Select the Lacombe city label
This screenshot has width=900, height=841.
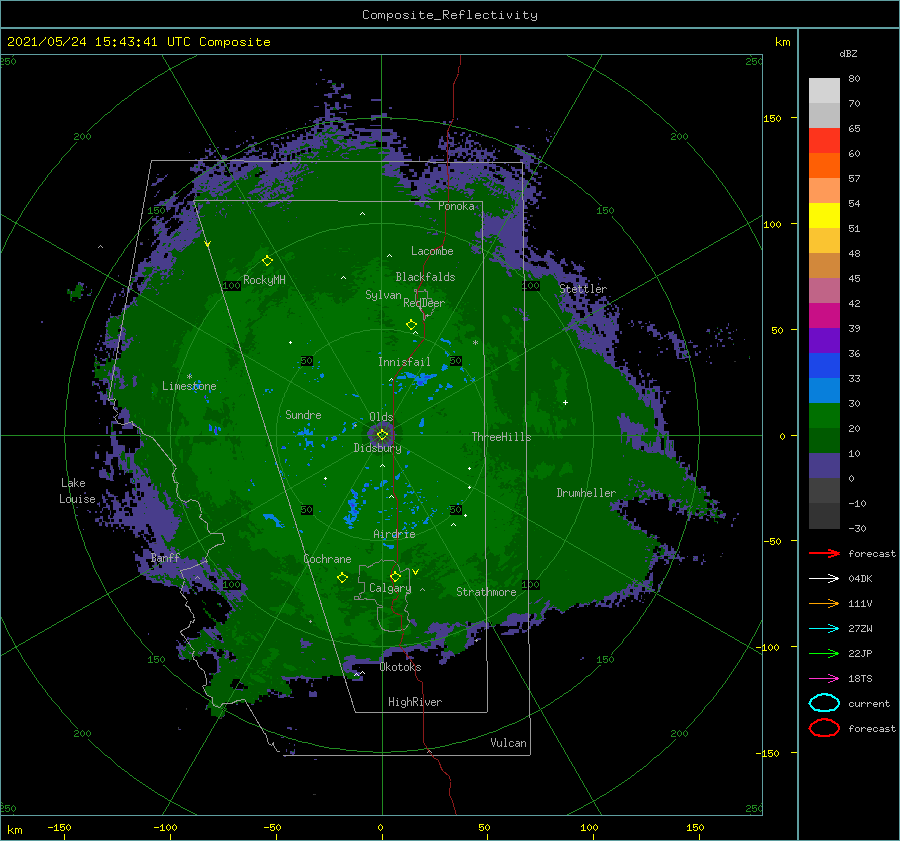pos(432,251)
